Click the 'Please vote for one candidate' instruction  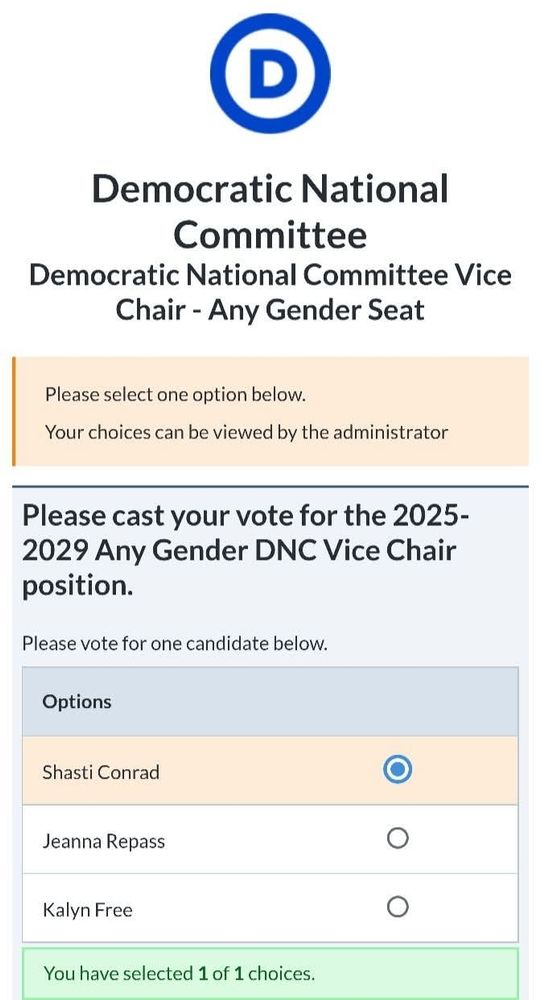point(175,643)
